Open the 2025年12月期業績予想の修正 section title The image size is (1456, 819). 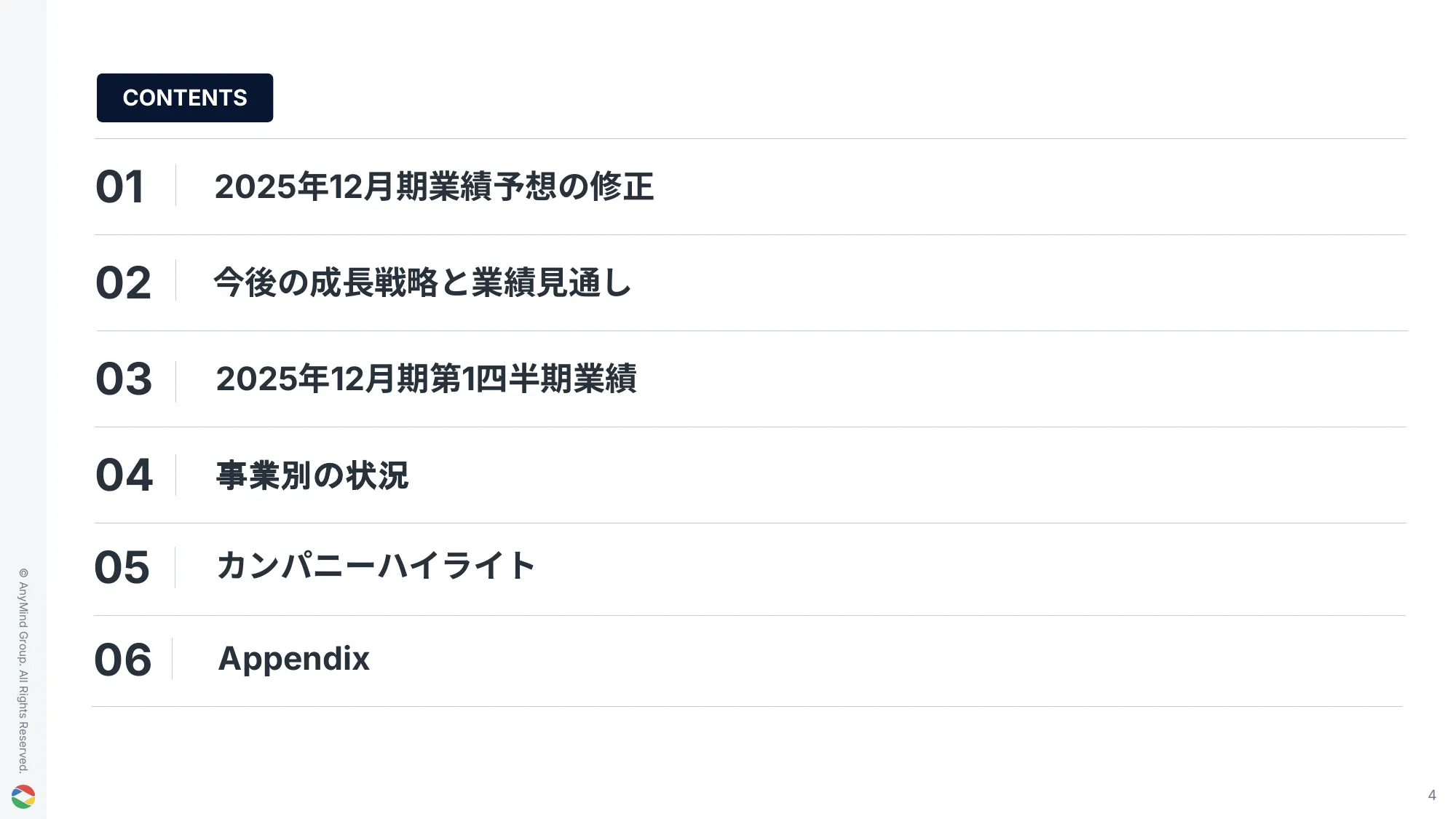coord(434,186)
